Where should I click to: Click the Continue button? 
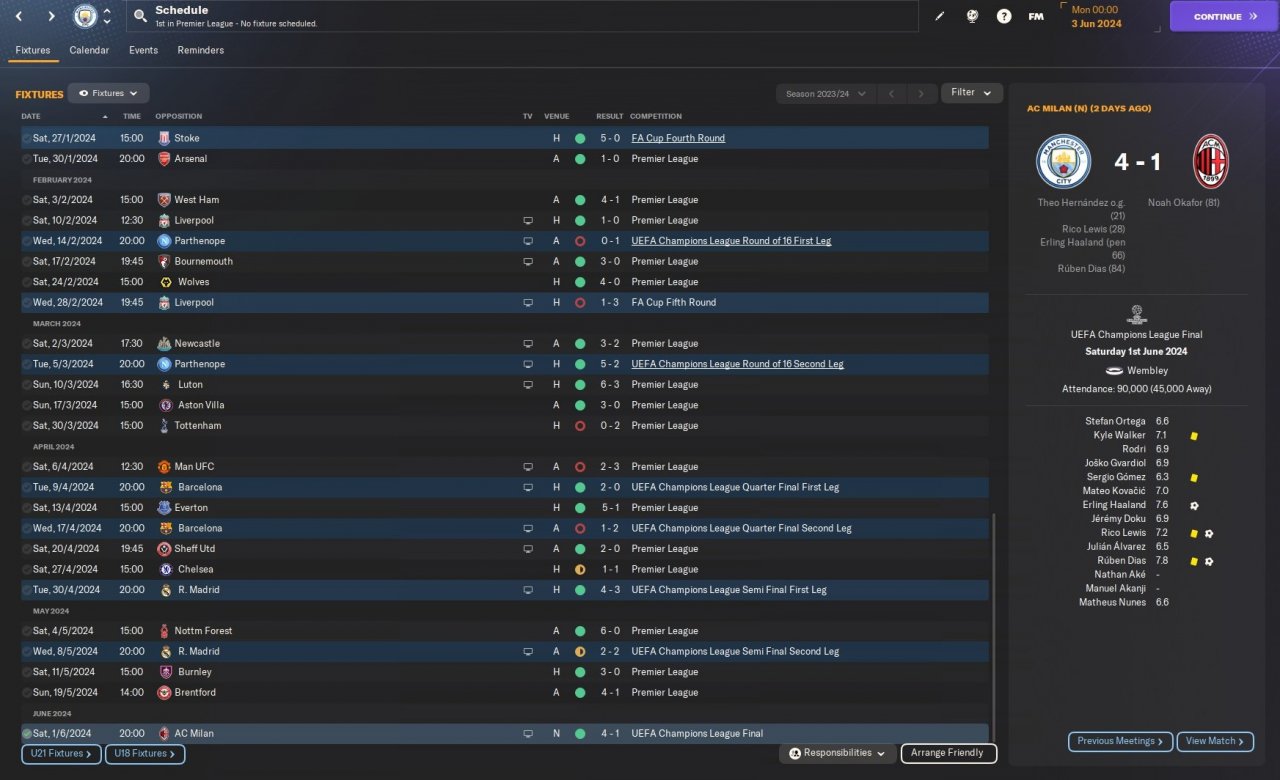tap(1224, 16)
